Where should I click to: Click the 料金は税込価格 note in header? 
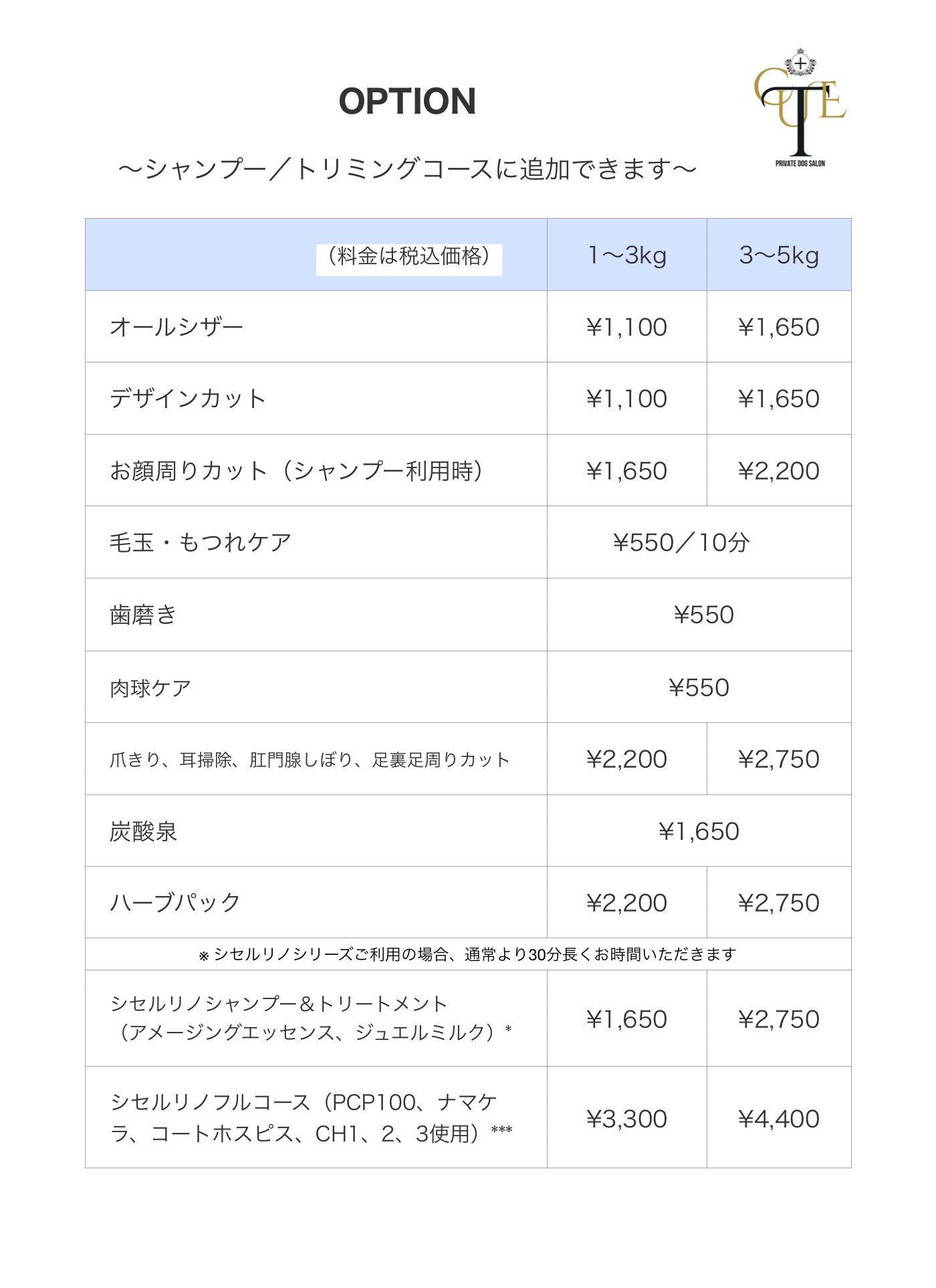408,256
